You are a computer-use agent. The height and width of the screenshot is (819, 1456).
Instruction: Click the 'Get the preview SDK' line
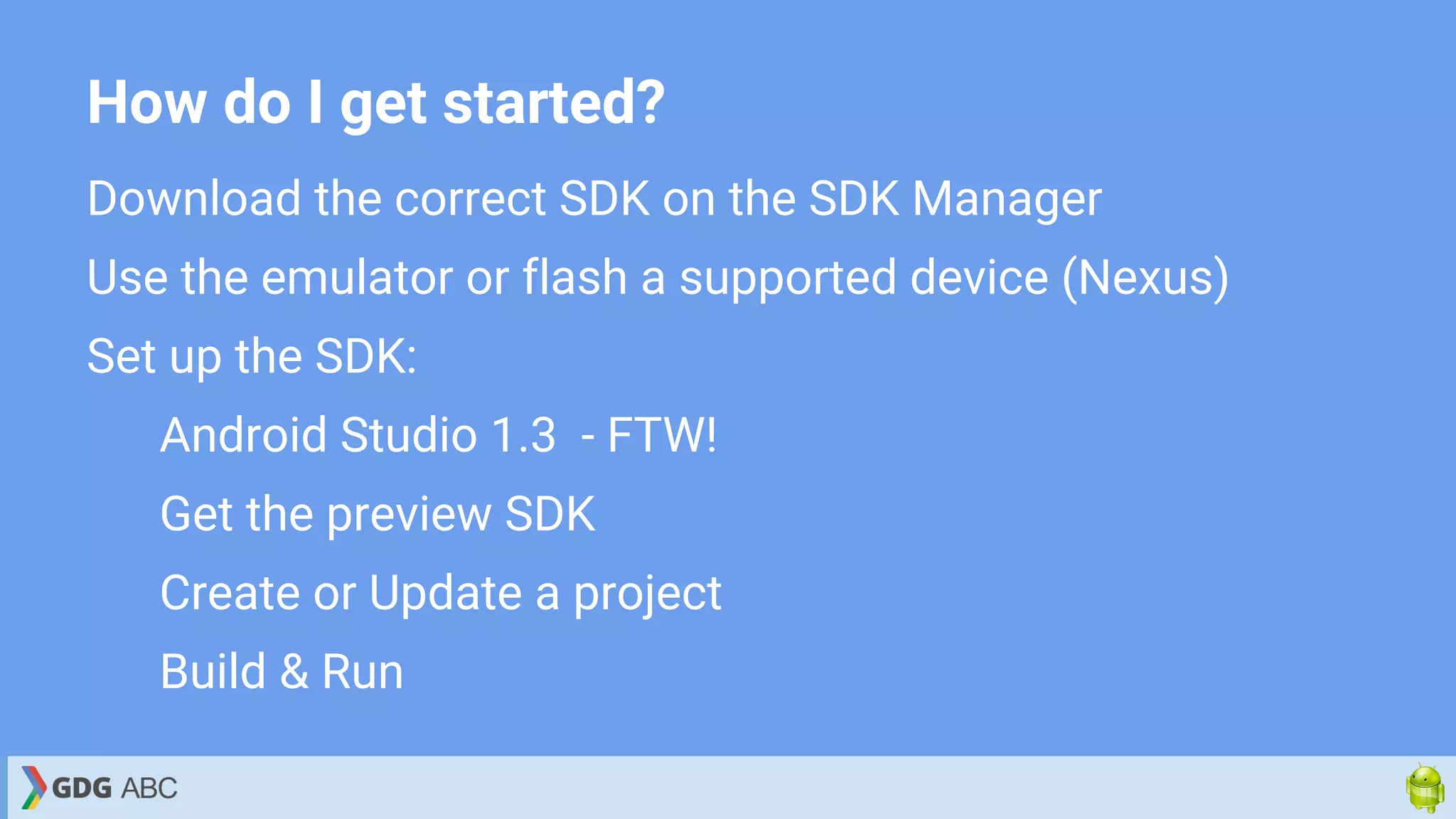tap(378, 515)
